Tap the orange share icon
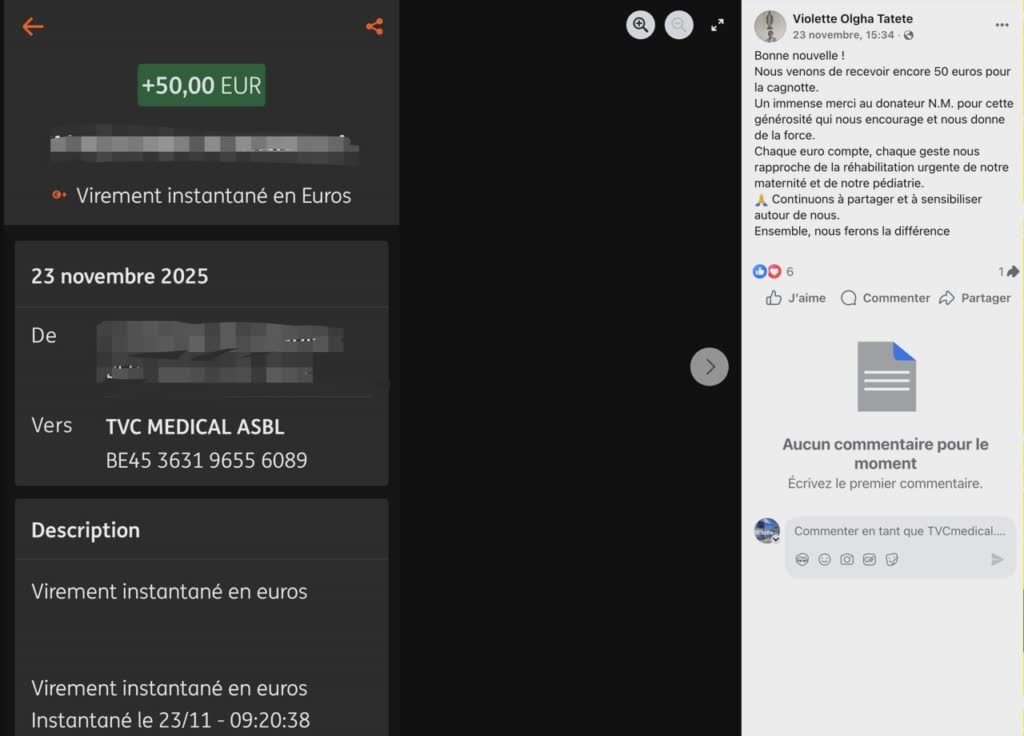This screenshot has width=1024, height=736. tap(374, 27)
